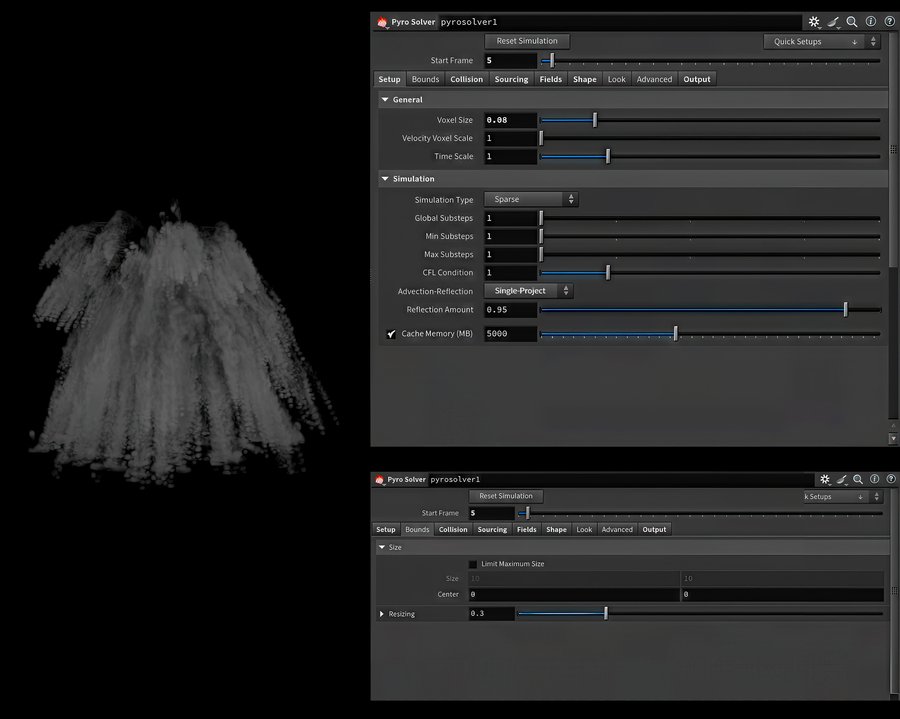The image size is (900, 719).
Task: Click the gear icon in the lower Pyro Solver panel
Action: [x=825, y=480]
